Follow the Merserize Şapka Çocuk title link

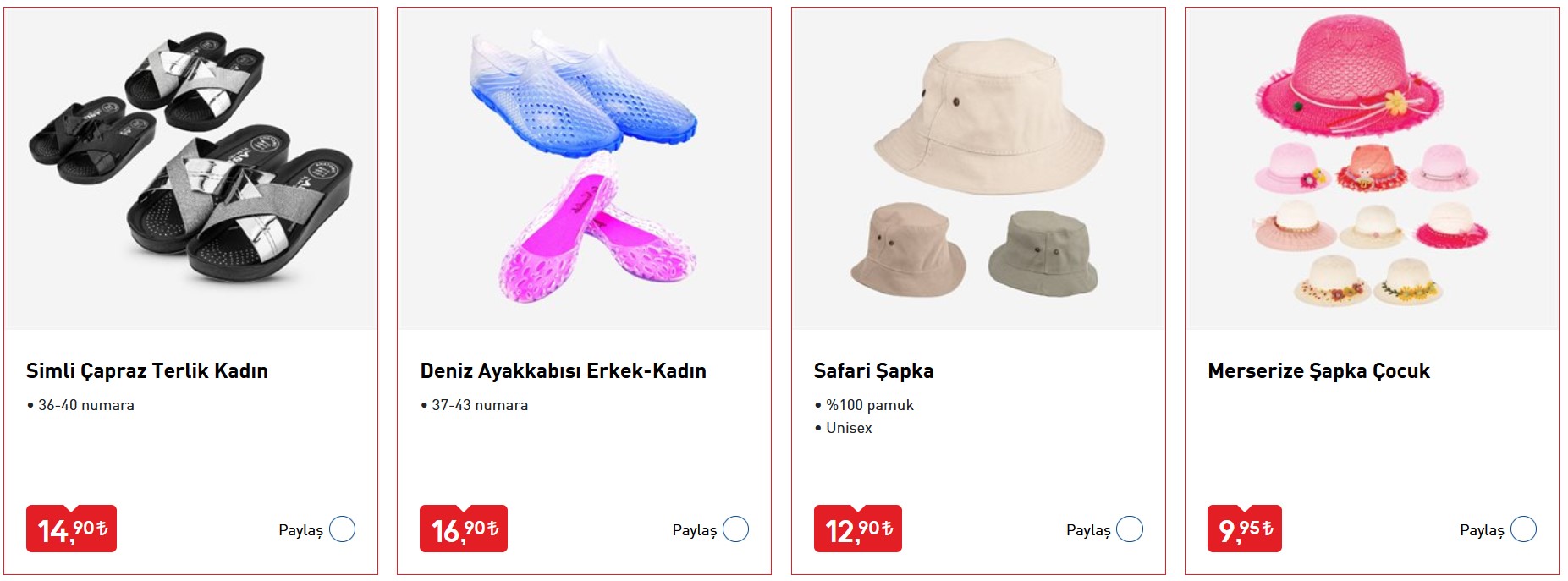1318,371
